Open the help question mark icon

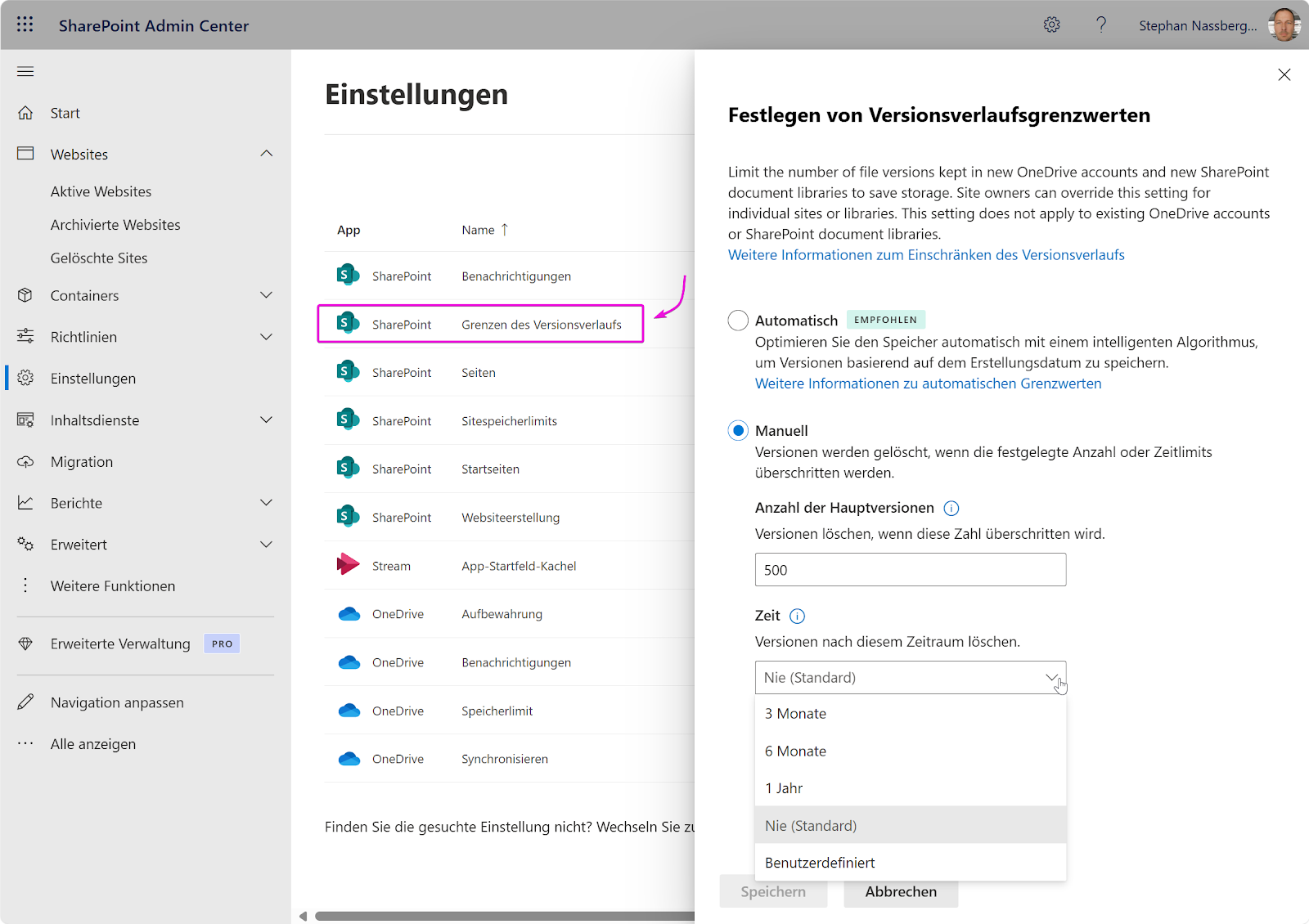1101,25
